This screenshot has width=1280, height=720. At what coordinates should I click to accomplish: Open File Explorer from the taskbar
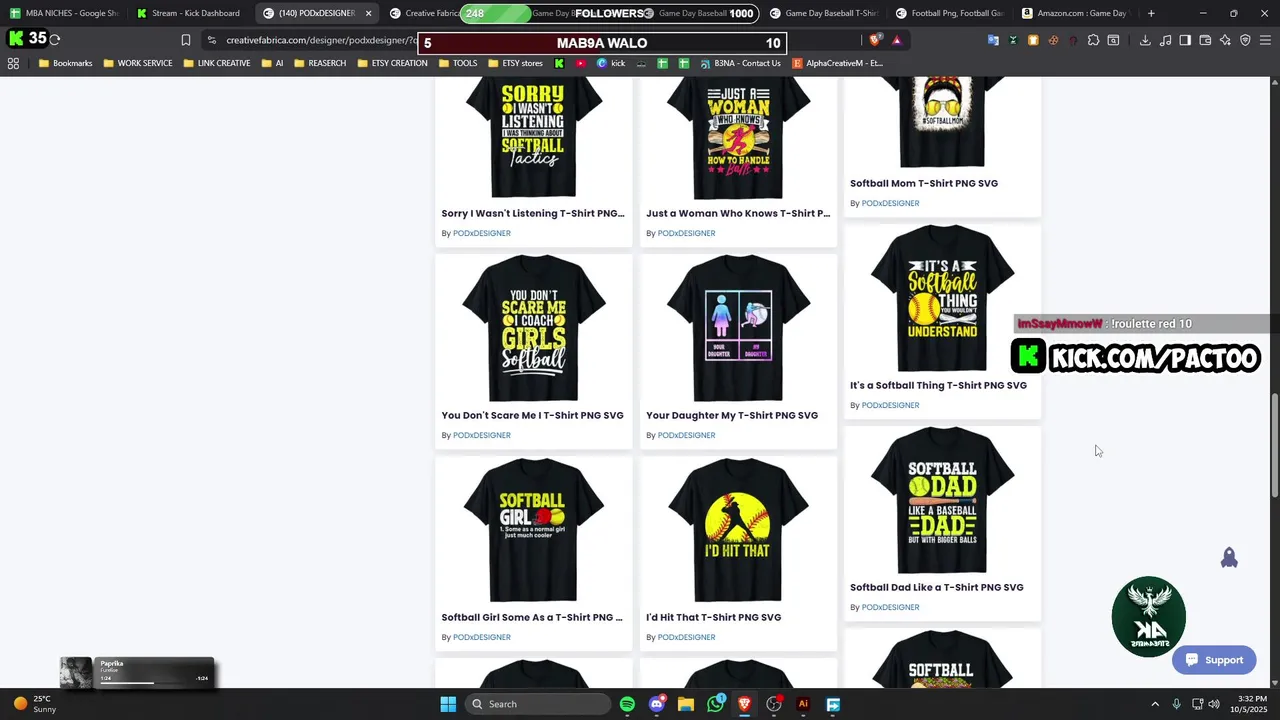[x=686, y=704]
